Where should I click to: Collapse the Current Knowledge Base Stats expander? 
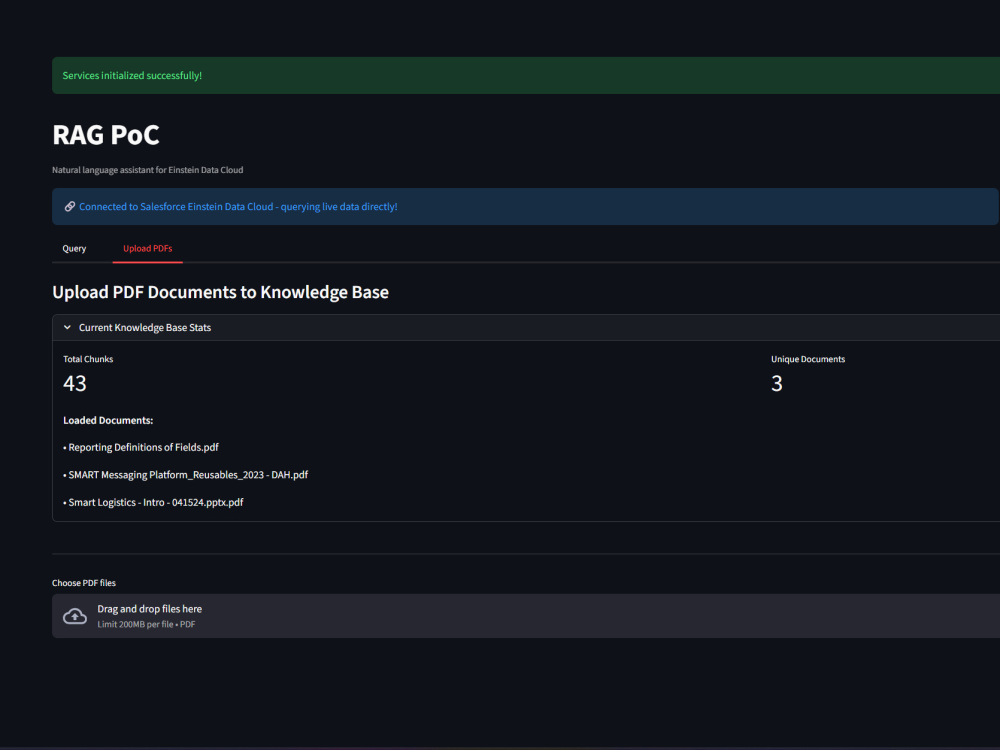click(67, 327)
